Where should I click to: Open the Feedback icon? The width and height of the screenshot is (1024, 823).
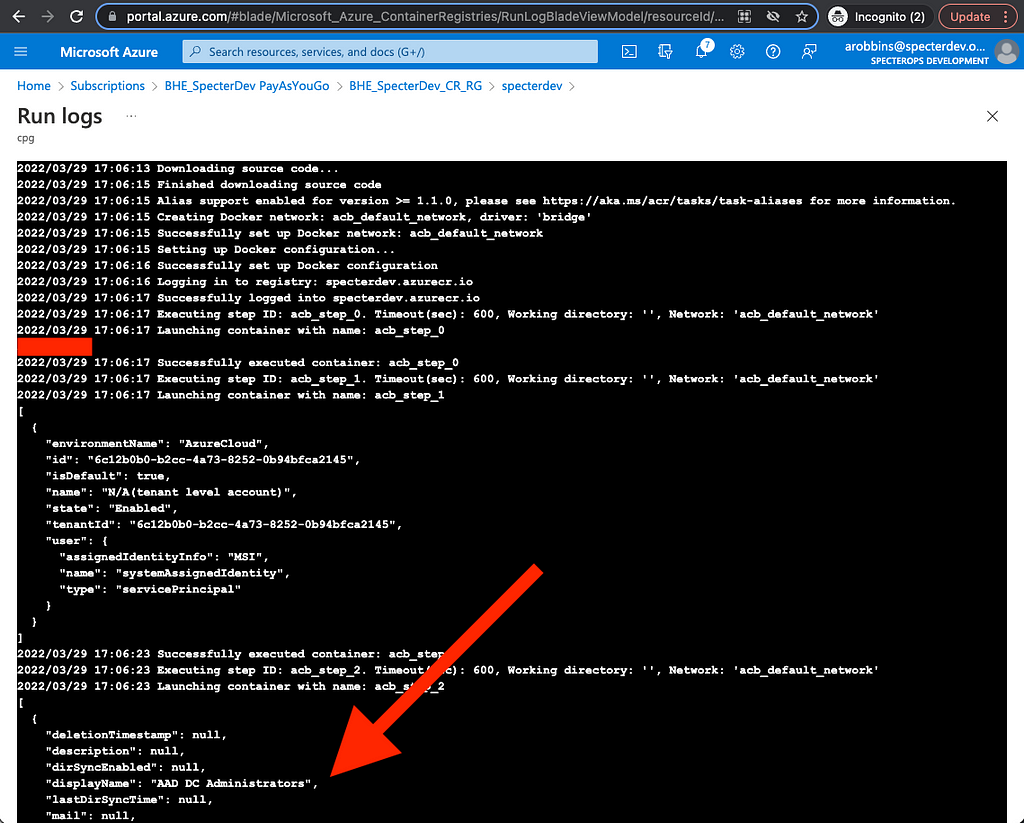pos(809,52)
